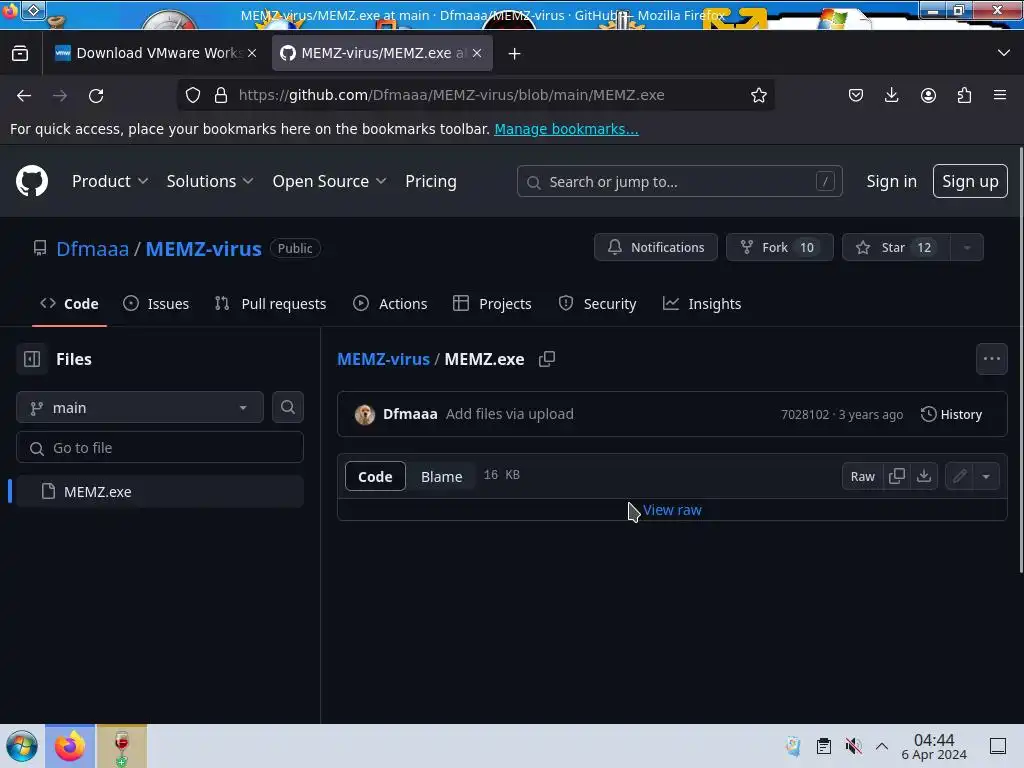Click the wine glass taskbar icon

click(x=121, y=746)
